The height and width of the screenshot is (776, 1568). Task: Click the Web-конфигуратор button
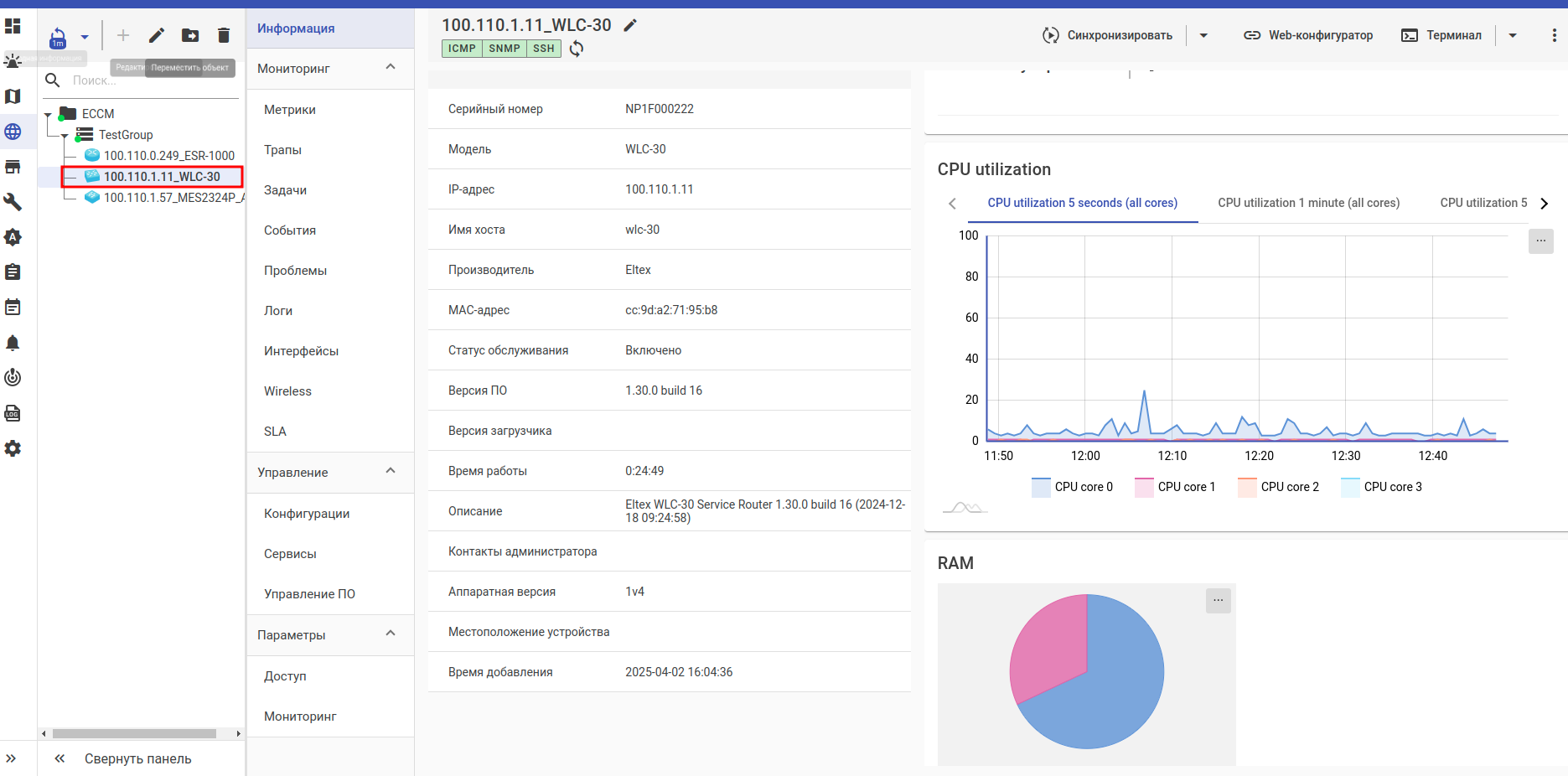pyautogui.click(x=1308, y=35)
